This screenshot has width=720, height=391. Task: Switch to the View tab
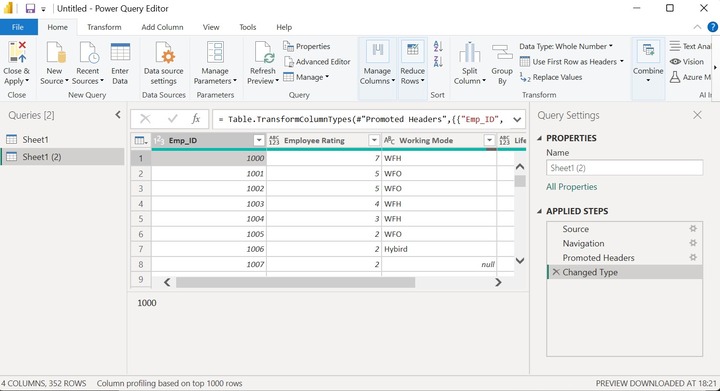[x=211, y=27]
